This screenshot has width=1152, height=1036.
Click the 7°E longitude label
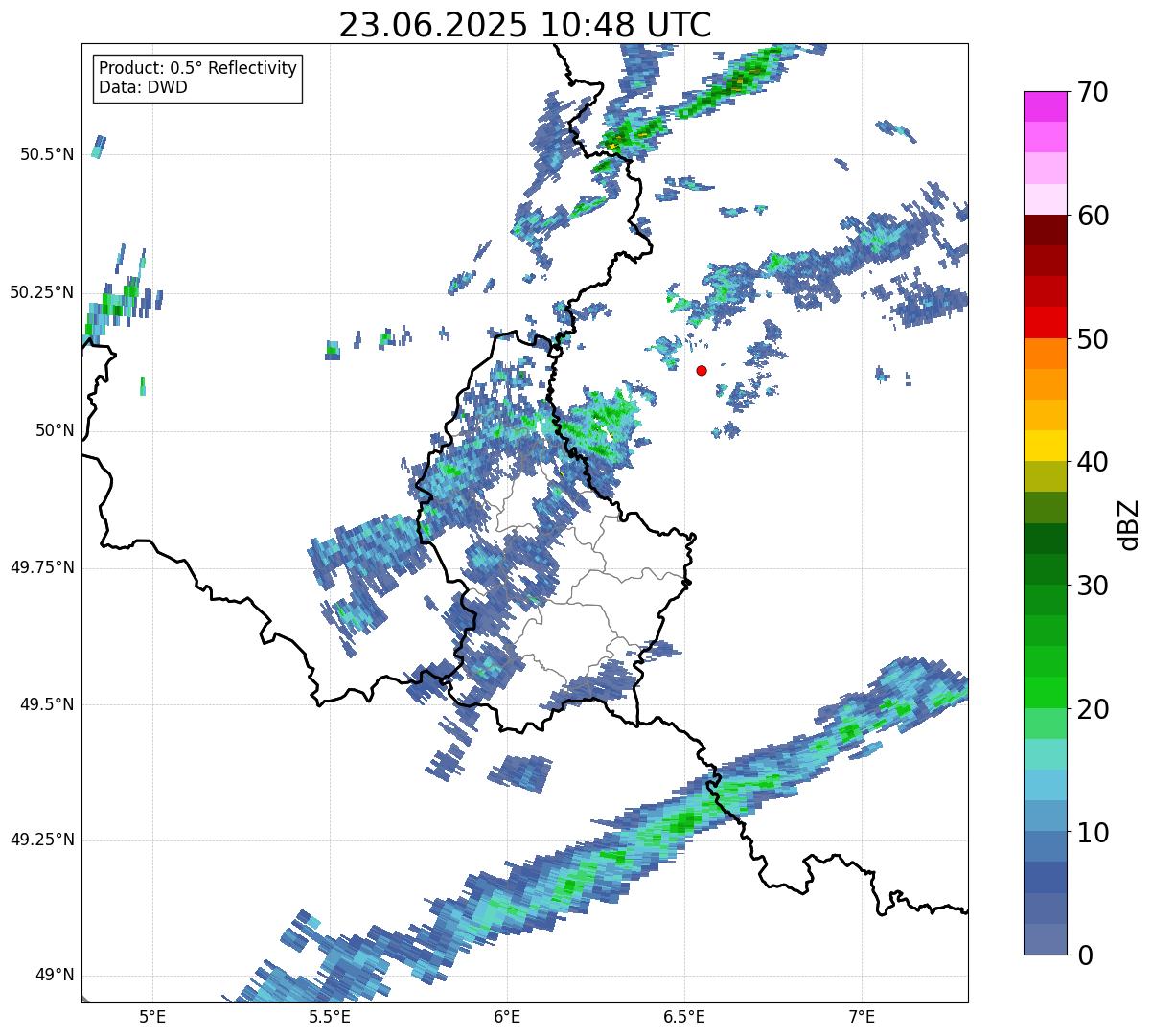862,1016
